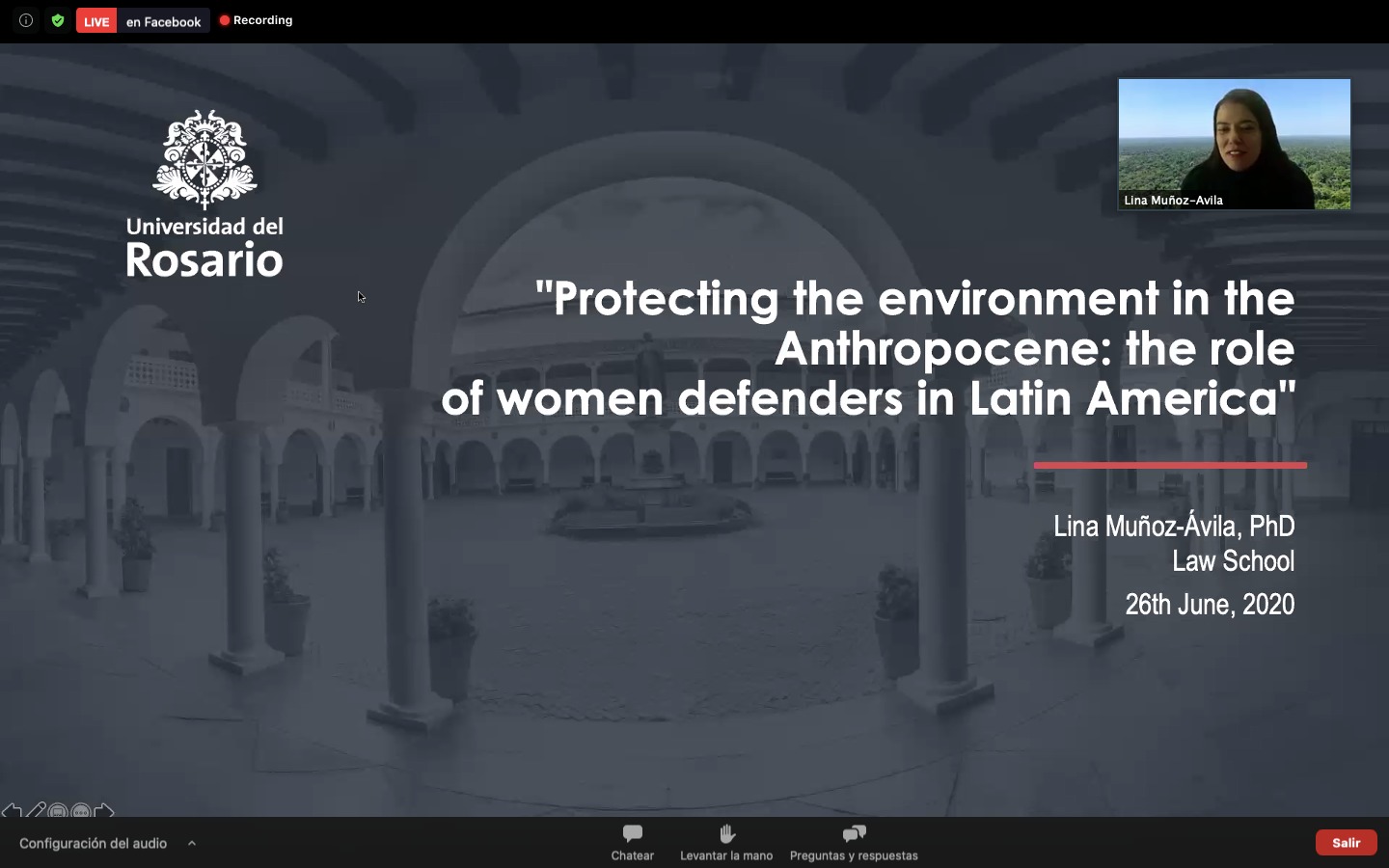
Task: Select Lina Muñoz-Avila video thumbnail
Action: click(1234, 135)
